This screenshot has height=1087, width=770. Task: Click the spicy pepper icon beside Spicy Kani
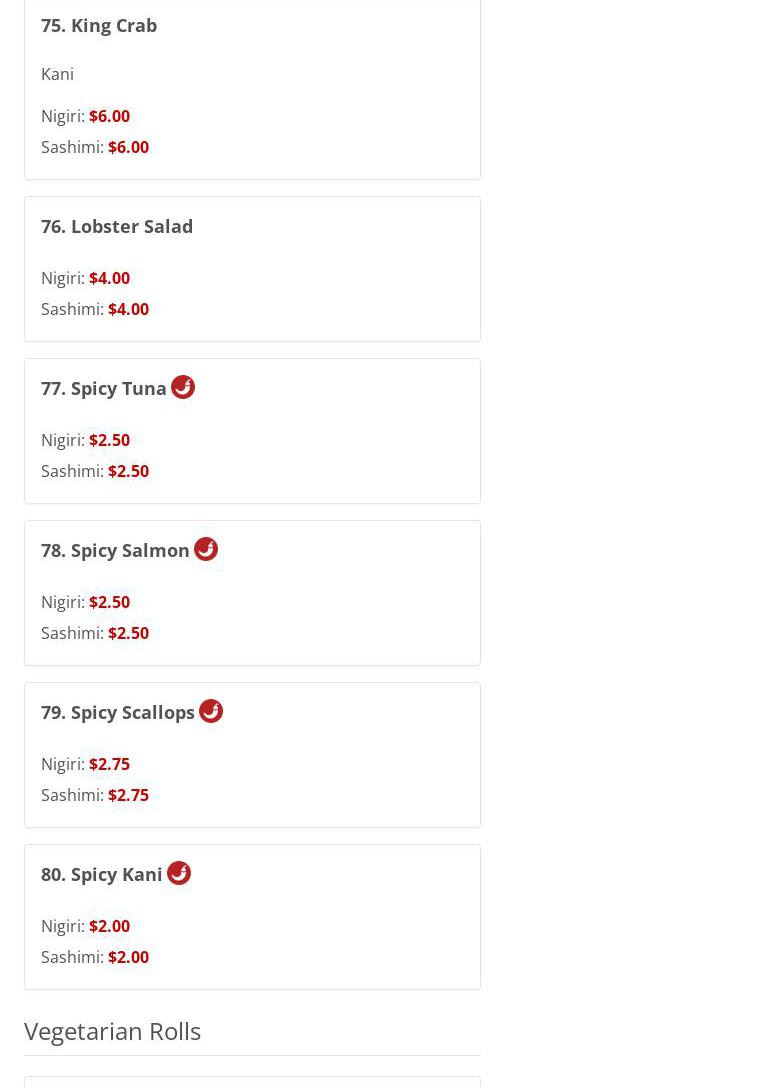pos(179,873)
